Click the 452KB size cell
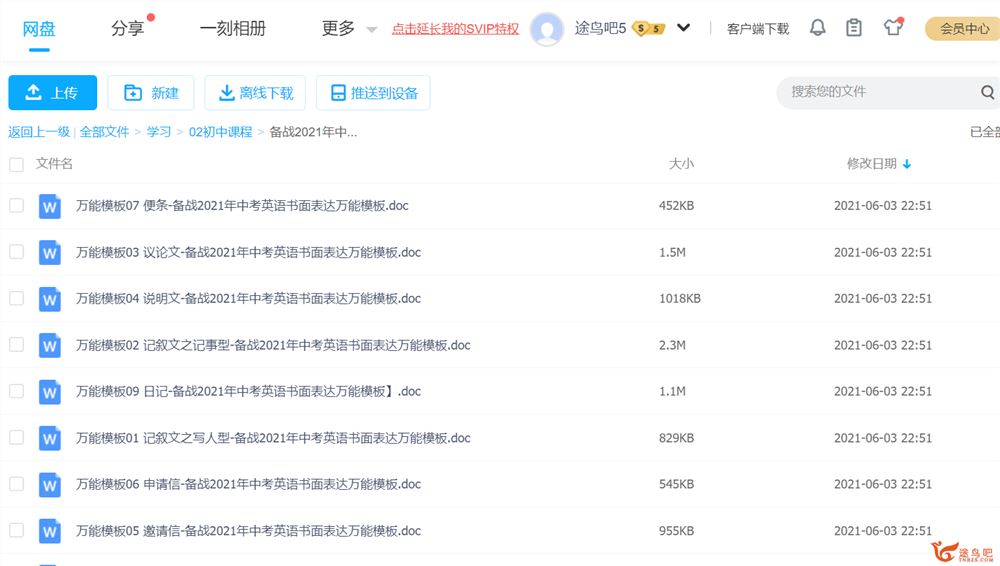1000x566 pixels. tap(677, 205)
